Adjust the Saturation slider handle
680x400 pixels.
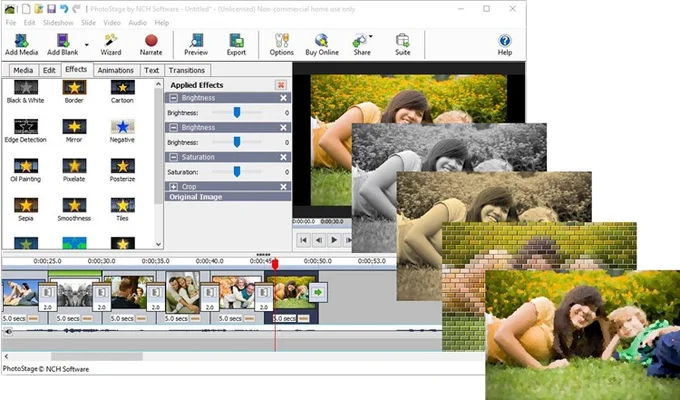[237, 172]
